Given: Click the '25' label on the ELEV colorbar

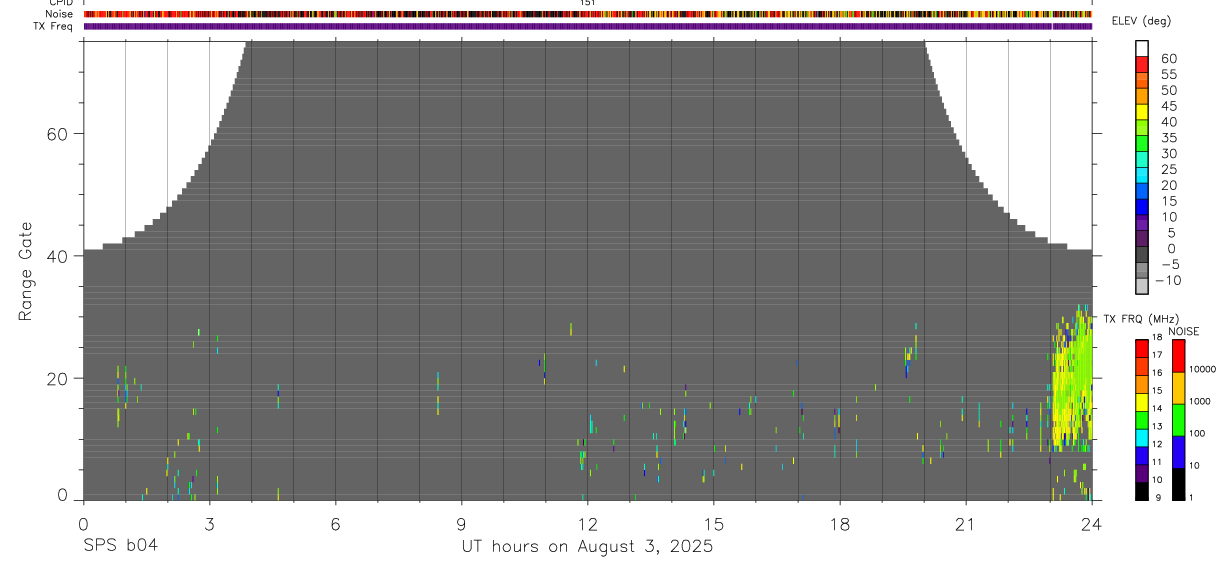Looking at the screenshot, I should 1168,170.
